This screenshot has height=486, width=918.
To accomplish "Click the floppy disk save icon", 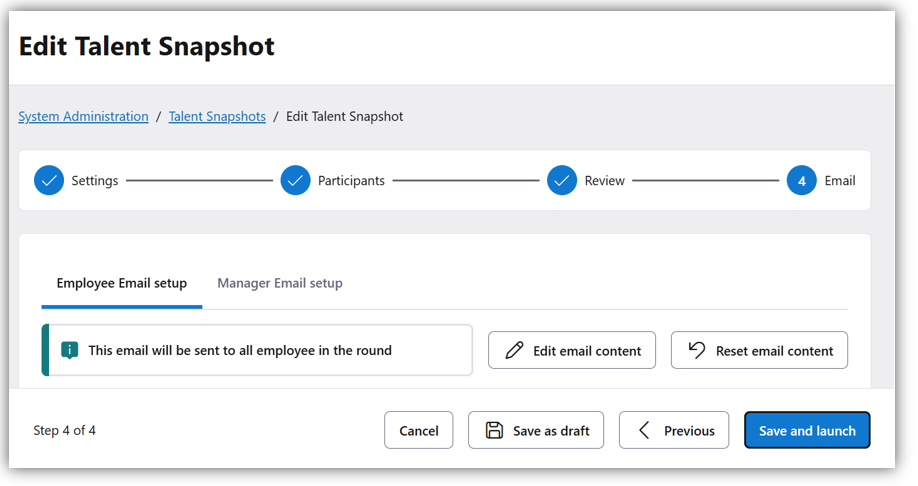I will click(x=494, y=431).
